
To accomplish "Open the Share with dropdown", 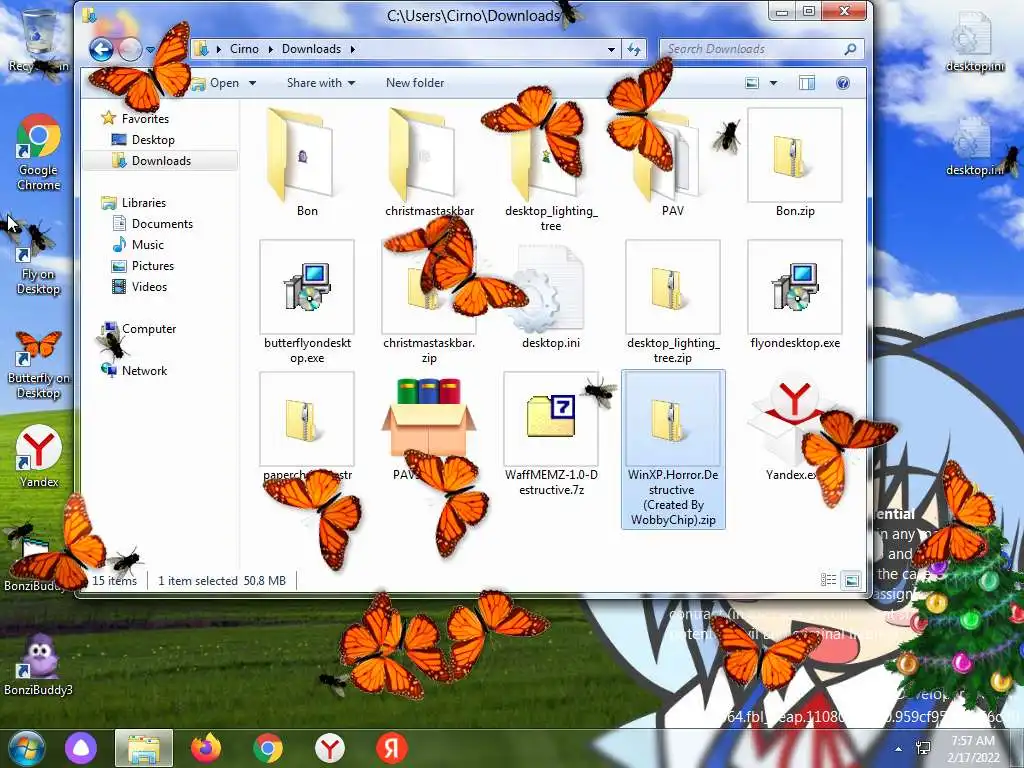I will point(321,83).
